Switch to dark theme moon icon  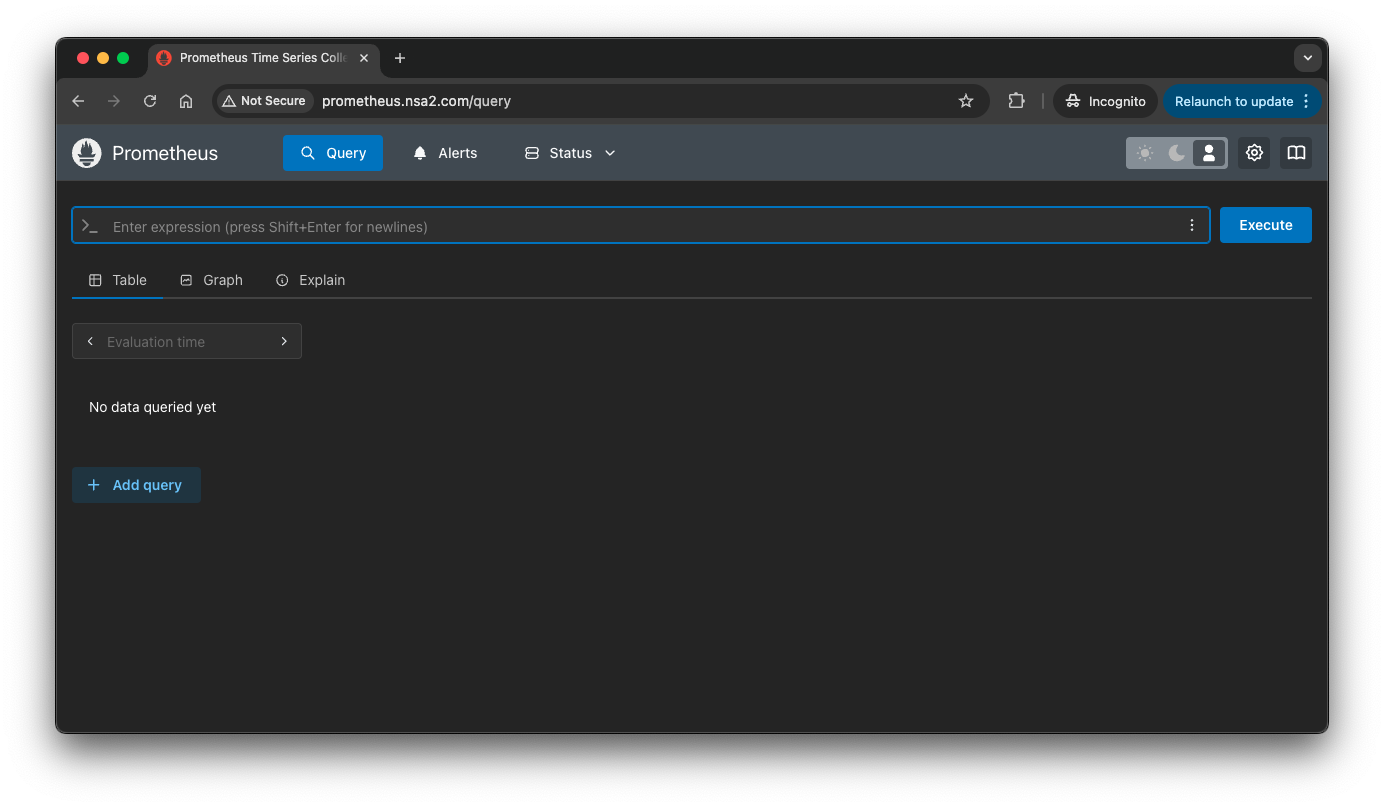coord(1177,153)
